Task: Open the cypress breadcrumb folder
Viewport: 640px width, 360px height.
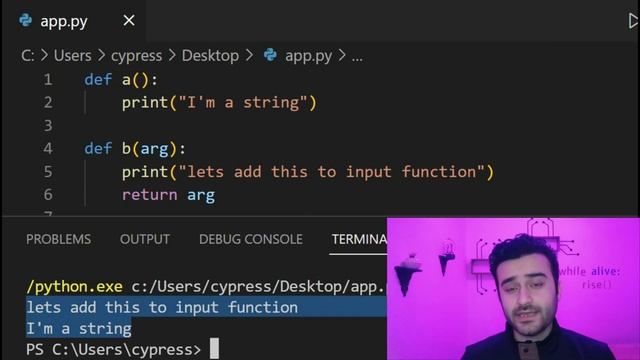Action: tap(136, 56)
